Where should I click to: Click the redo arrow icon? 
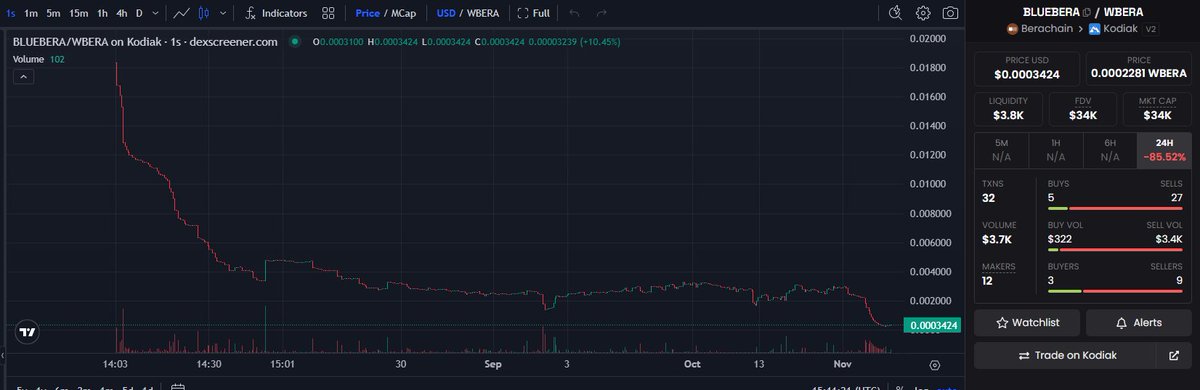[x=601, y=13]
